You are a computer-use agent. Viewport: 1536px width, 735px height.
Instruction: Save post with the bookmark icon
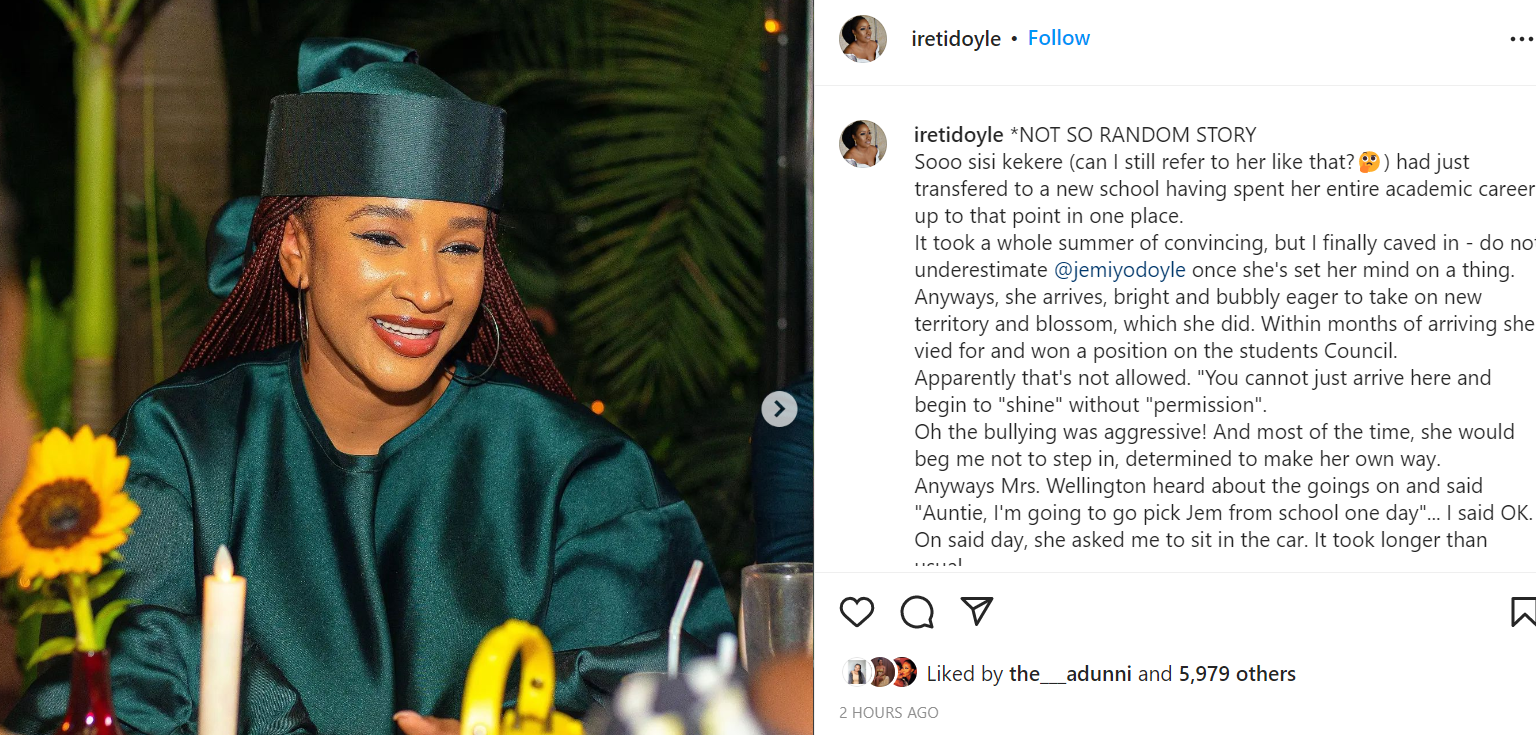pos(1523,611)
